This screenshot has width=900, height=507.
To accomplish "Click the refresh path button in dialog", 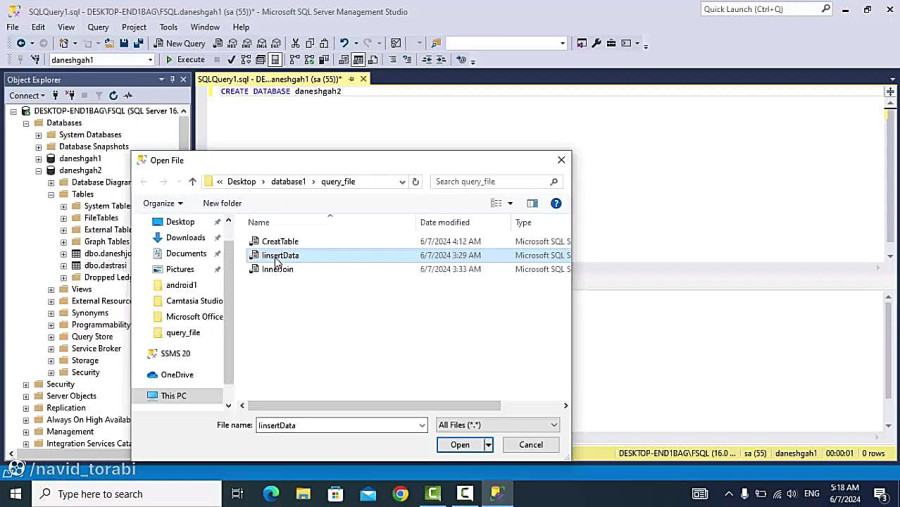I will coord(416,181).
